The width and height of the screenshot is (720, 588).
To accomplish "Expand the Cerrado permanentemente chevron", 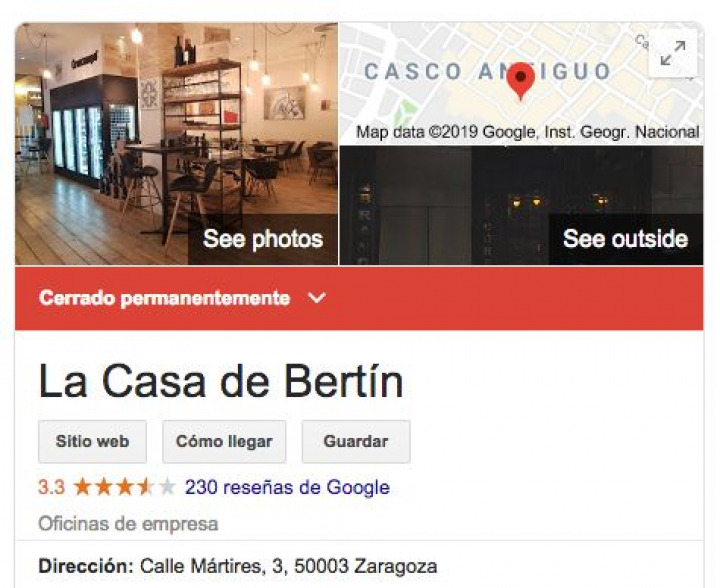I will [317, 298].
